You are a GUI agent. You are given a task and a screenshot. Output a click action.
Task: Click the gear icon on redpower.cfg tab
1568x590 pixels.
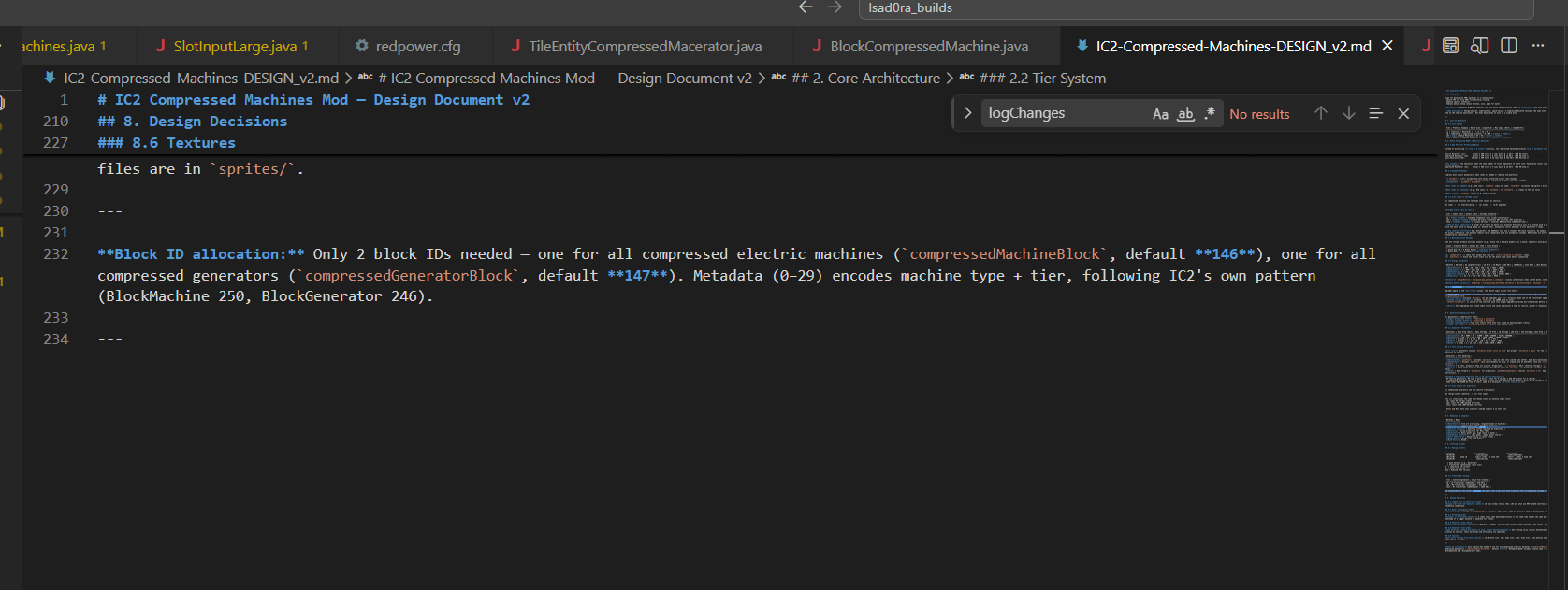click(x=361, y=46)
